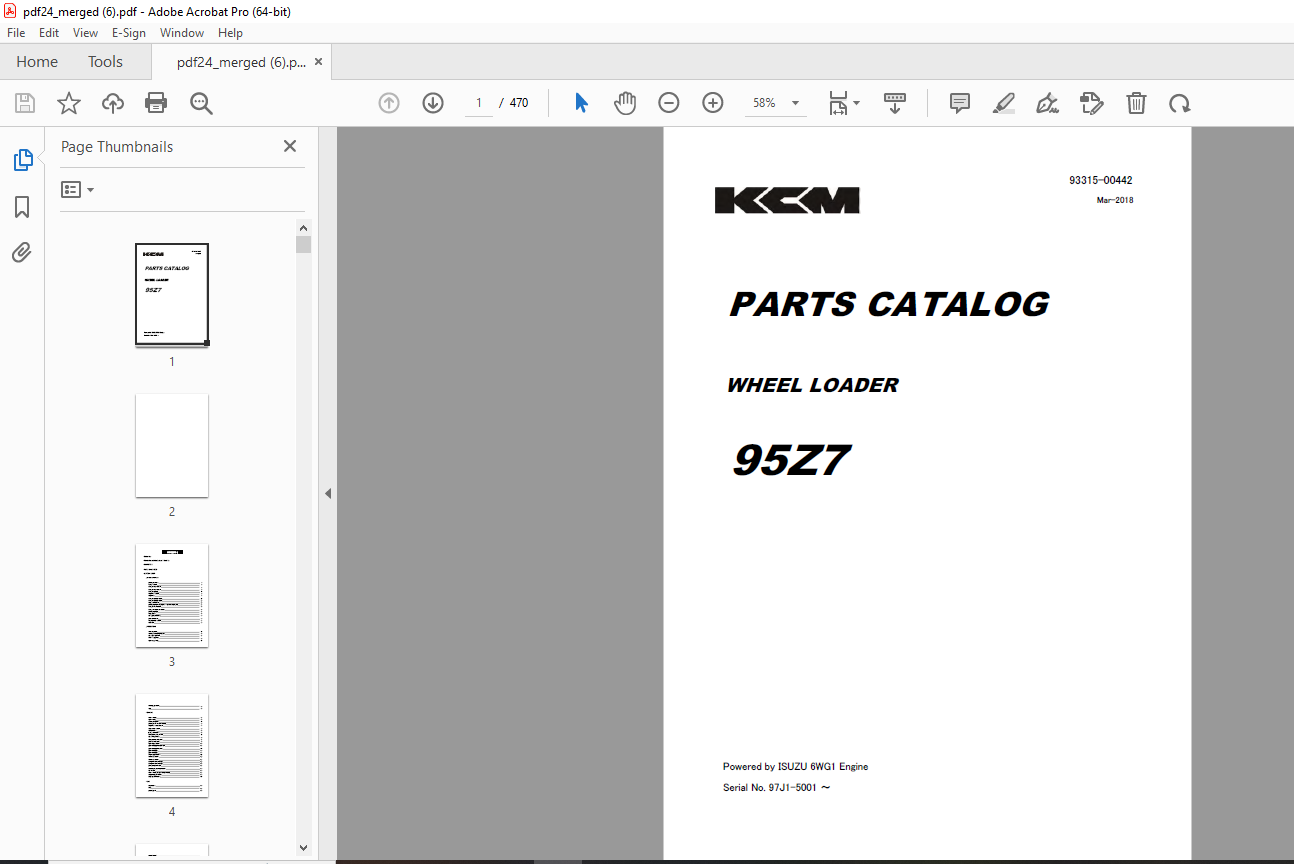
Task: Click the 95Z7 model text
Action: coord(791,460)
